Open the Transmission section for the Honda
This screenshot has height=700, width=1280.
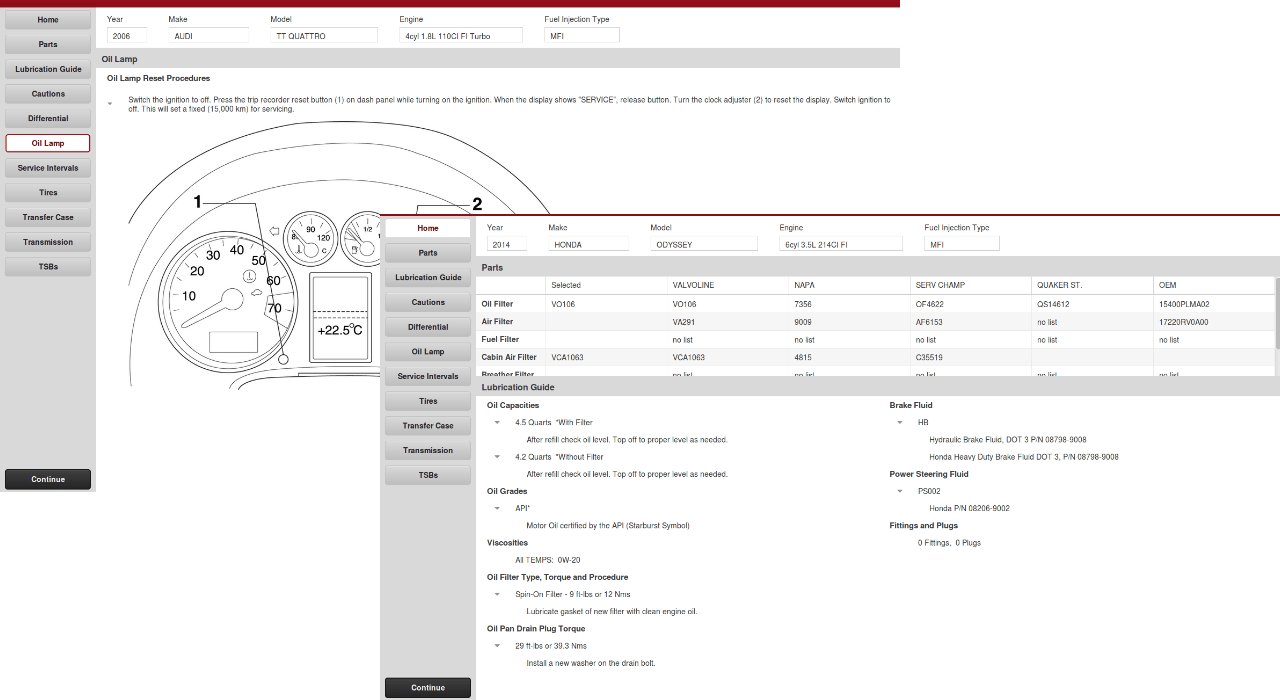[x=427, y=449]
